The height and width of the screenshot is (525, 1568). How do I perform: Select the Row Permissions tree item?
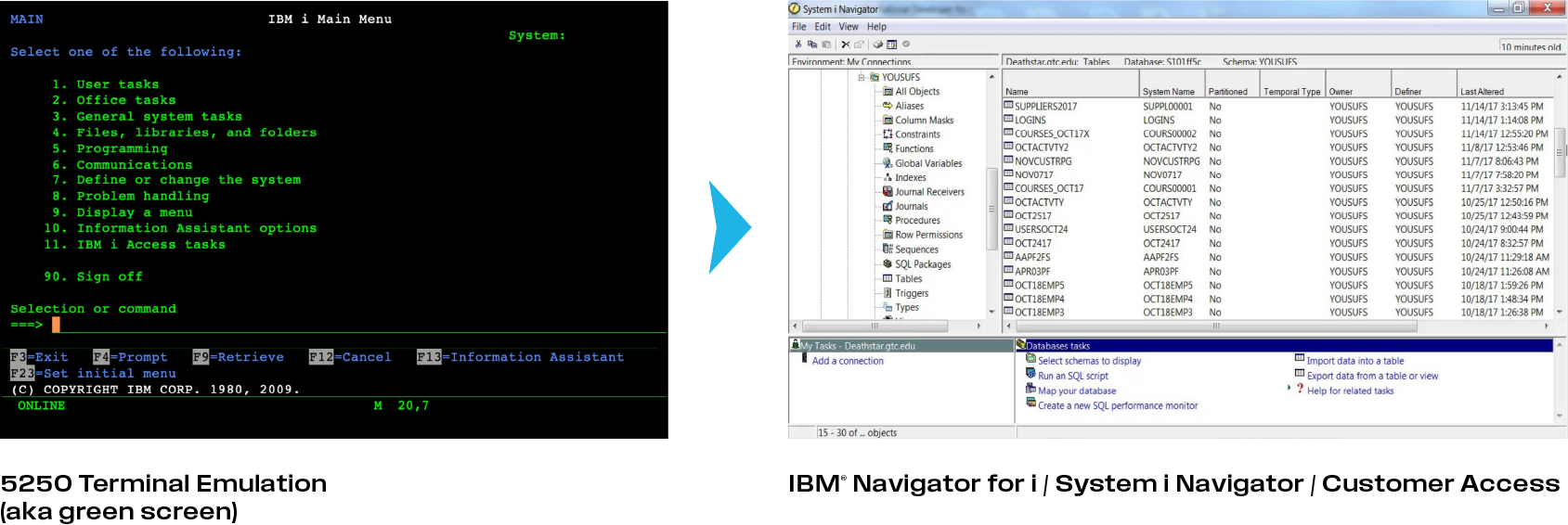coord(928,235)
